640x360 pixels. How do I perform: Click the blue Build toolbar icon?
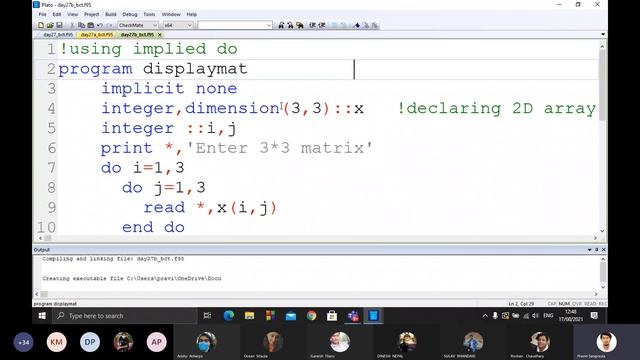[357, 25]
